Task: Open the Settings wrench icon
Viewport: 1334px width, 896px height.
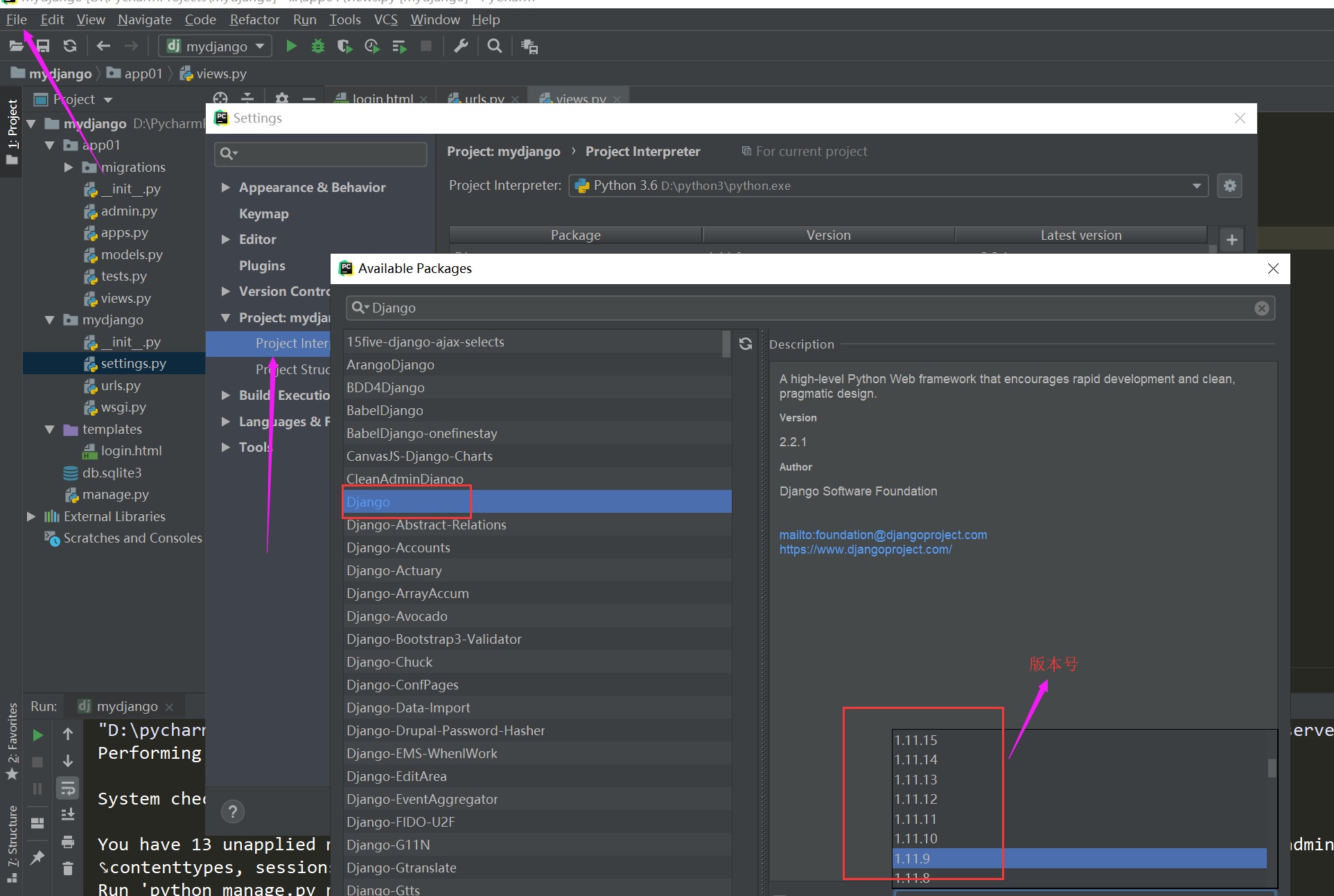Action: (x=461, y=46)
